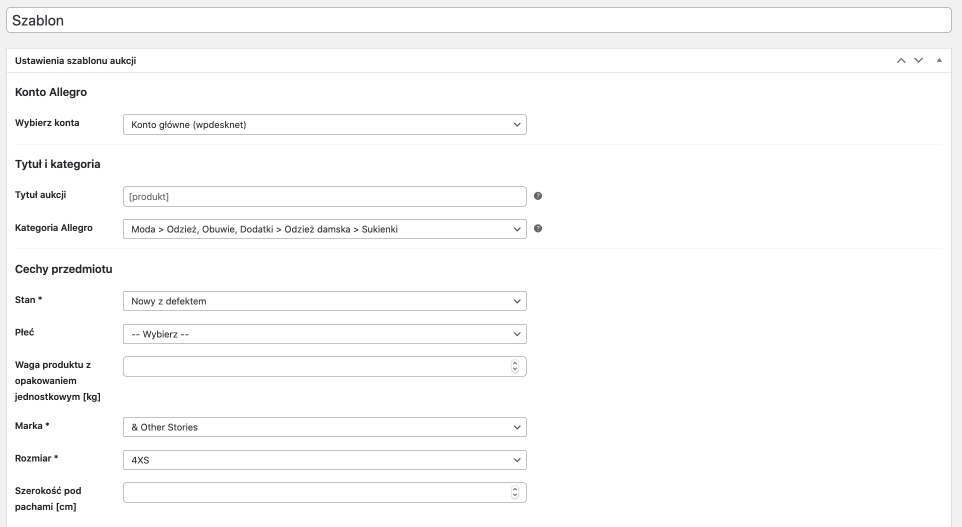The image size is (962, 527).
Task: Open the Rozmiar dropdown showing 4XS
Action: [x=325, y=460]
